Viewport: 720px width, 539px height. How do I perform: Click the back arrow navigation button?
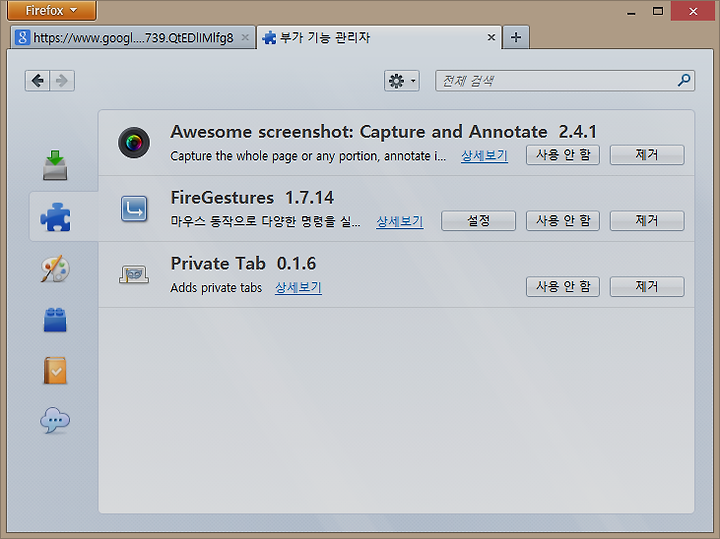[x=37, y=81]
